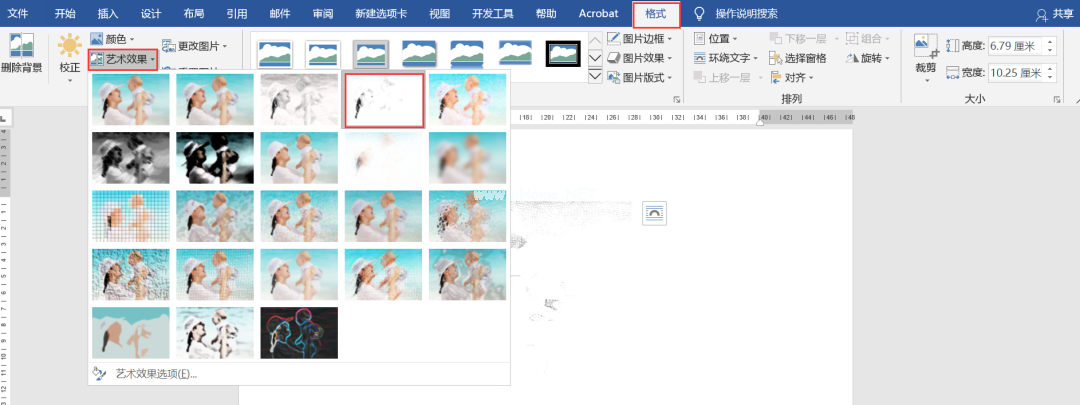Apply the first picture style in the gallery

[275, 54]
